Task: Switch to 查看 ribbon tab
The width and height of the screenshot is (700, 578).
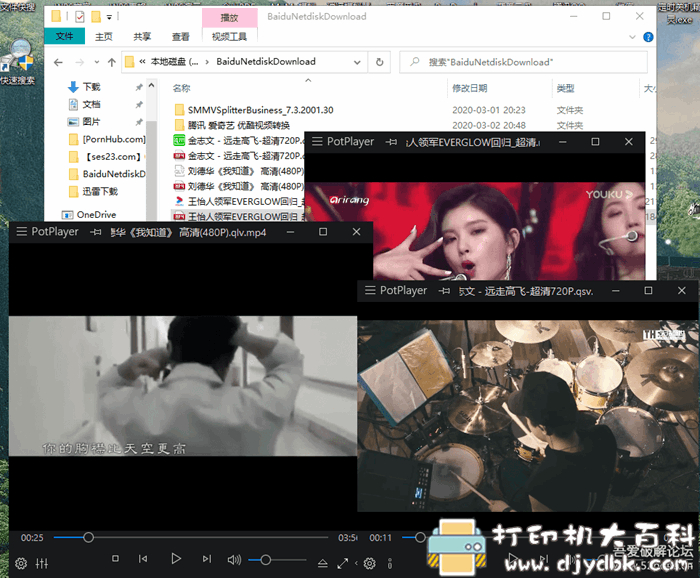Action: [x=181, y=37]
